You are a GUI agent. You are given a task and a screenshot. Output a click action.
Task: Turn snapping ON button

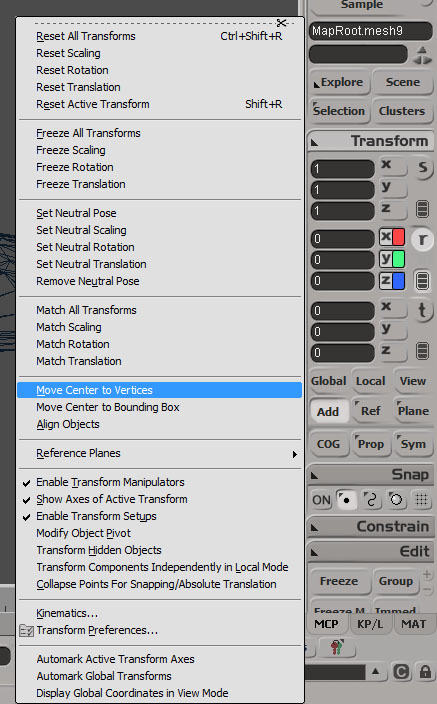tap(321, 500)
